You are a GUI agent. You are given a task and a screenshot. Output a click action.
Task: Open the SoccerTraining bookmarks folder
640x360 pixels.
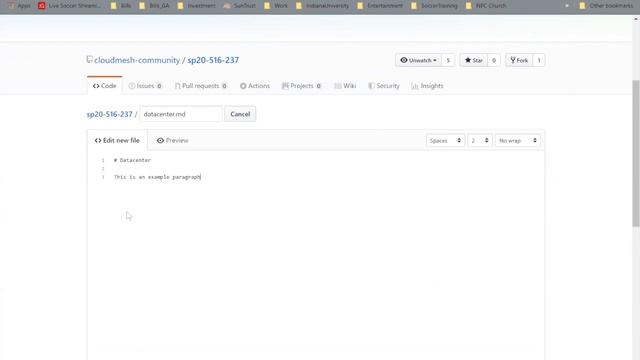pyautogui.click(x=434, y=6)
